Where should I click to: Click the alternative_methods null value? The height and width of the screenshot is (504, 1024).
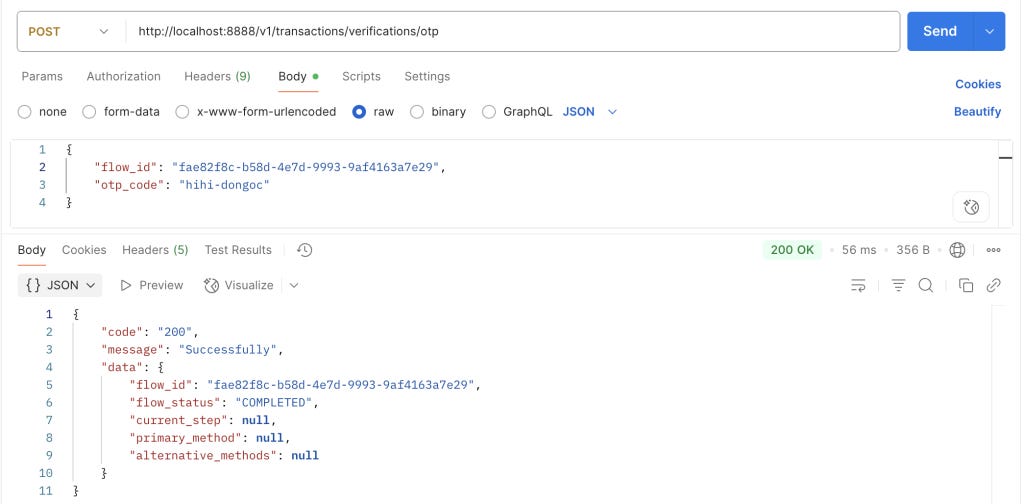(305, 455)
